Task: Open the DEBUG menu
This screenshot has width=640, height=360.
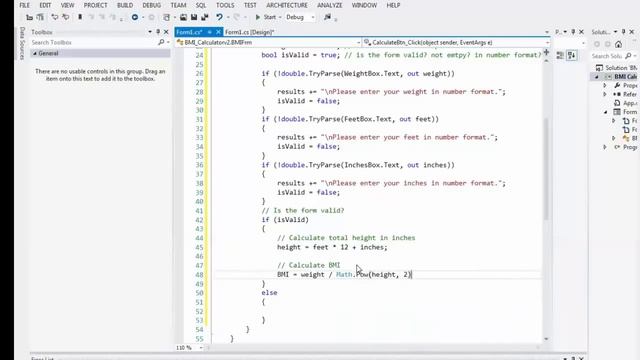Action: coord(151,5)
